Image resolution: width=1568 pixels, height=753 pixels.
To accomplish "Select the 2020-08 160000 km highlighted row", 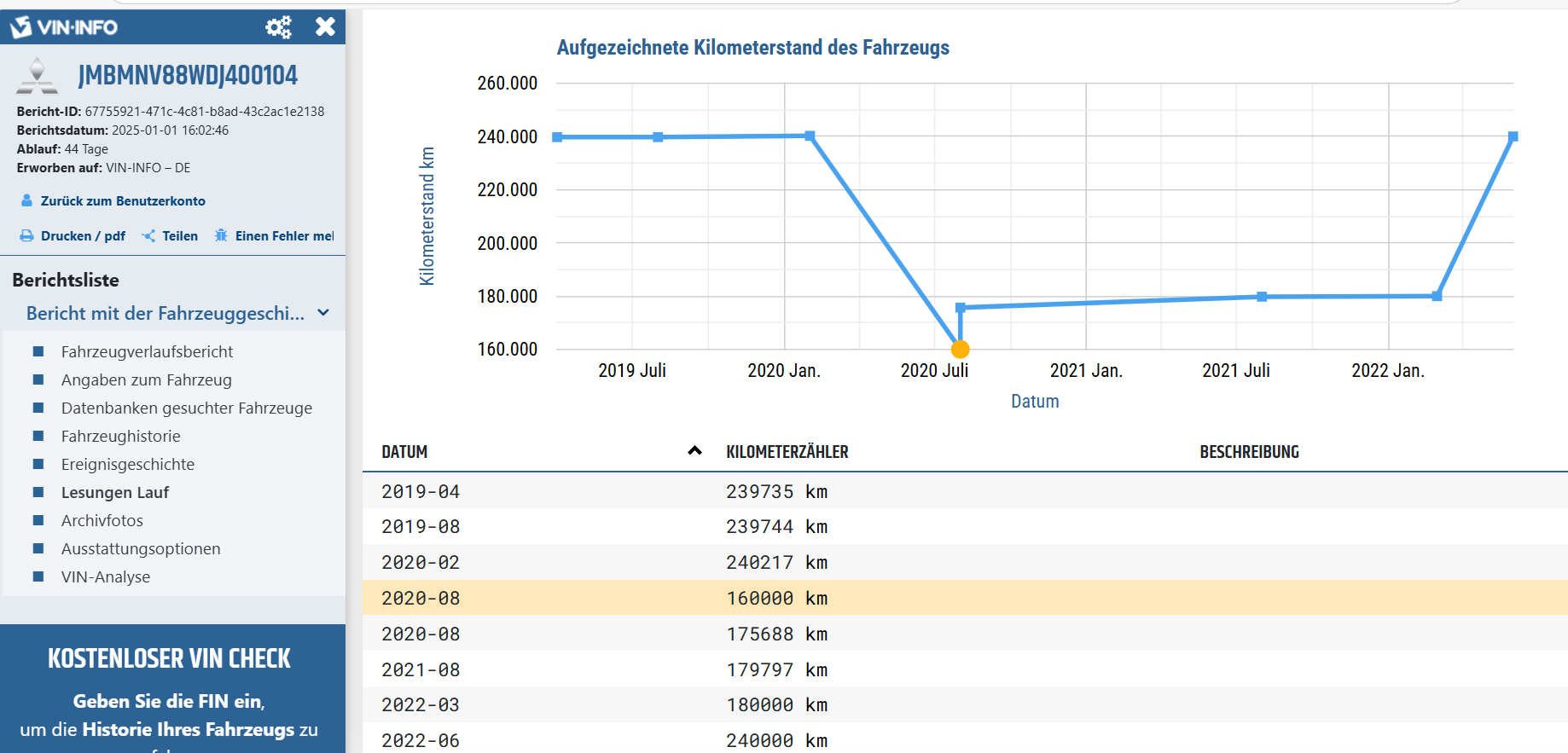I will tap(965, 598).
